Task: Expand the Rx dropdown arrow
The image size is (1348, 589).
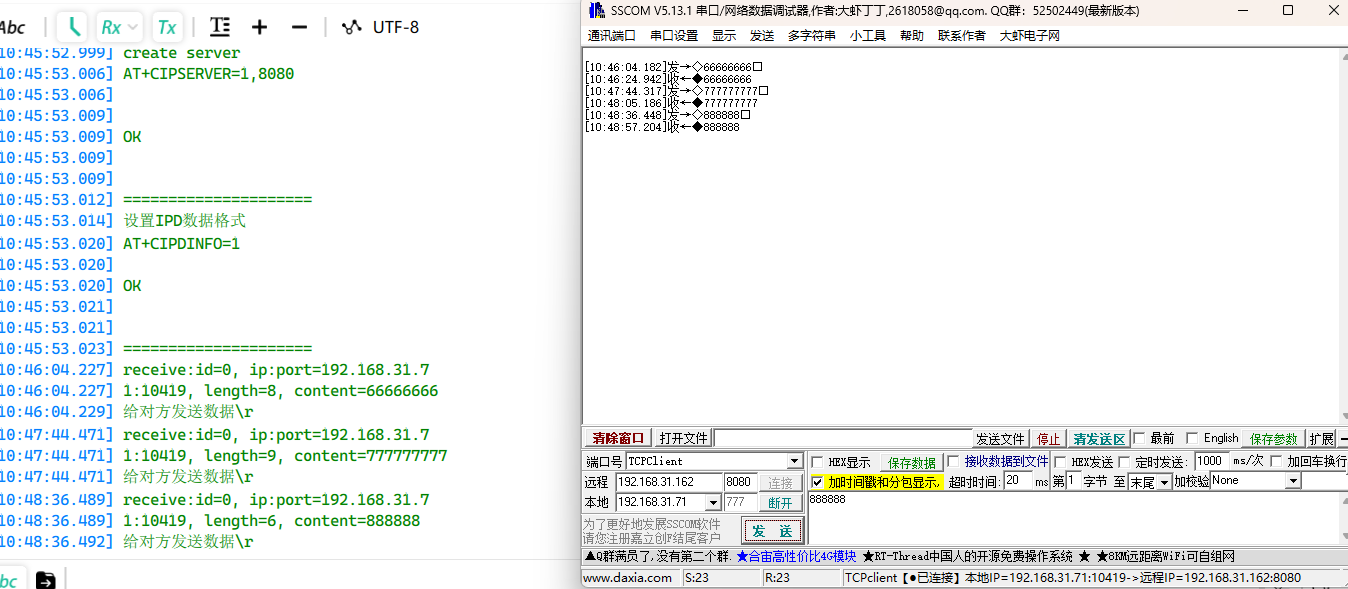Action: point(133,27)
